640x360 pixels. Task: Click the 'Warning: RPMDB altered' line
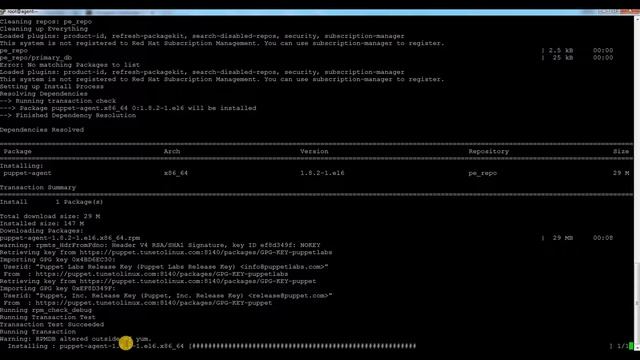76,339
